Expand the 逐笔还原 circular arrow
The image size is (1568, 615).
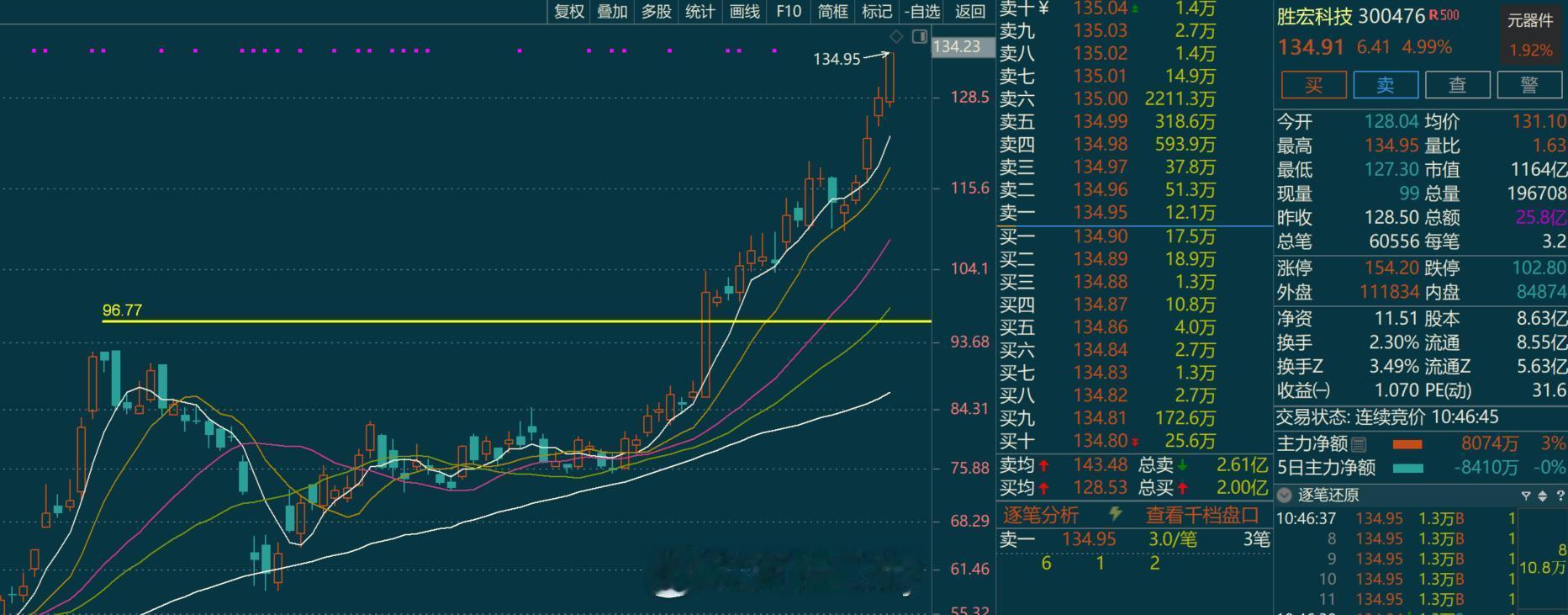point(1285,495)
